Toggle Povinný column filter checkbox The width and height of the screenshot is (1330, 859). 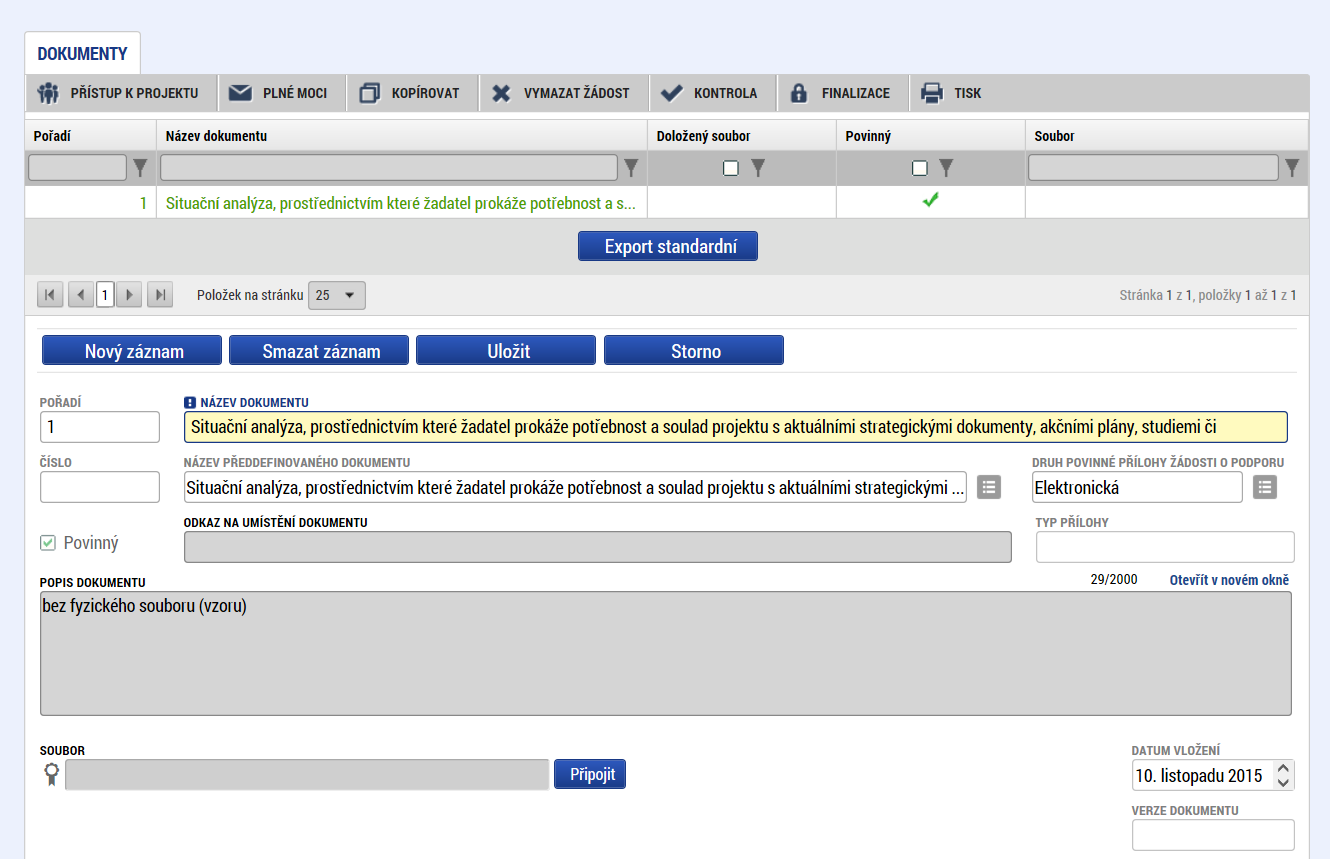point(920,168)
